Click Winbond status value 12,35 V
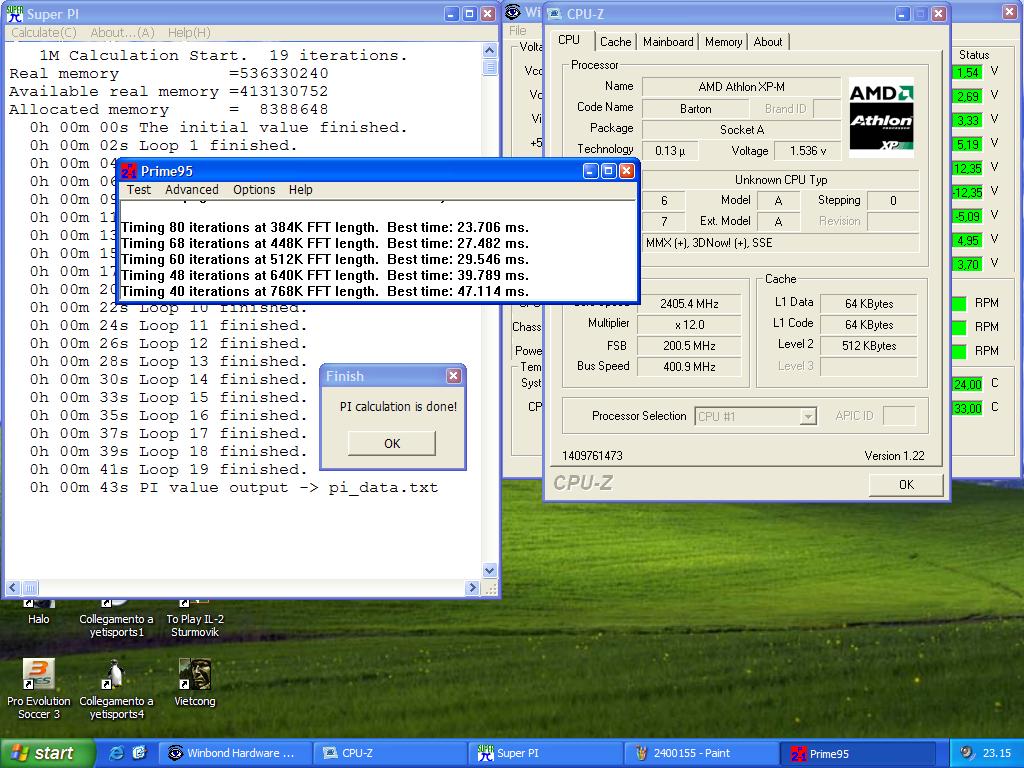The height and width of the screenshot is (768, 1024). (x=967, y=168)
